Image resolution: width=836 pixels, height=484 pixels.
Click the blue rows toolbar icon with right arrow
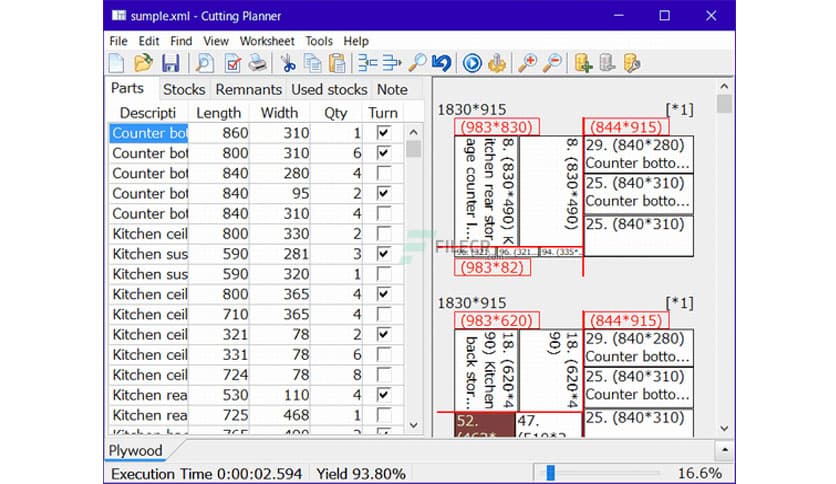click(391, 63)
